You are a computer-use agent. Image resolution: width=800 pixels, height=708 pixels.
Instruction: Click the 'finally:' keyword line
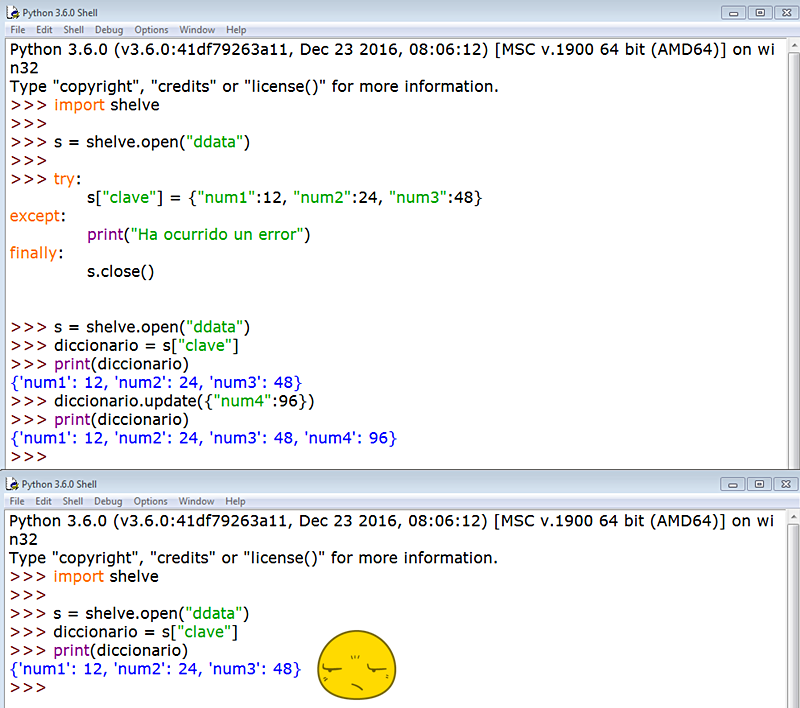(x=36, y=253)
